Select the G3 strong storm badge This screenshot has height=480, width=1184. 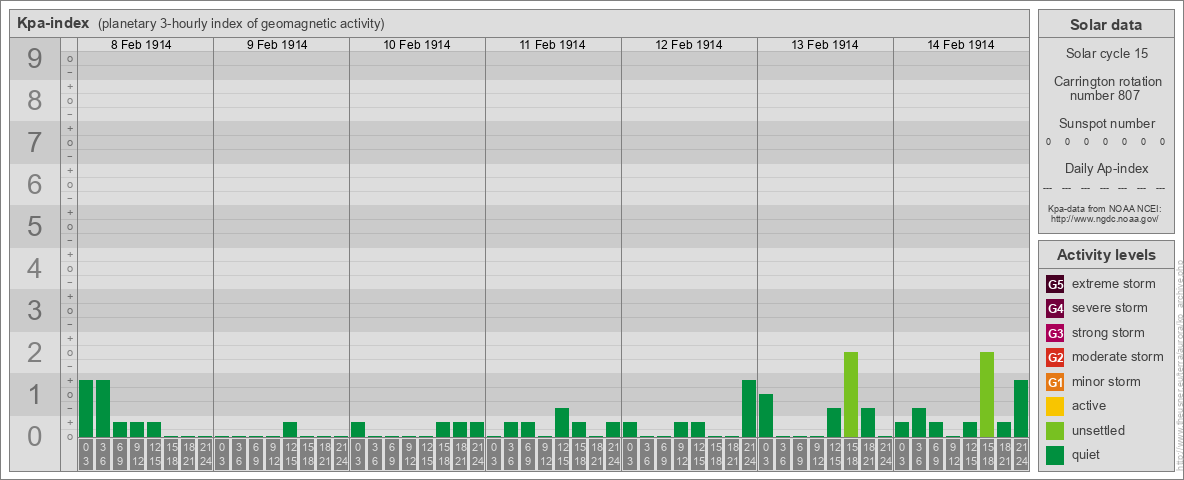1055,333
